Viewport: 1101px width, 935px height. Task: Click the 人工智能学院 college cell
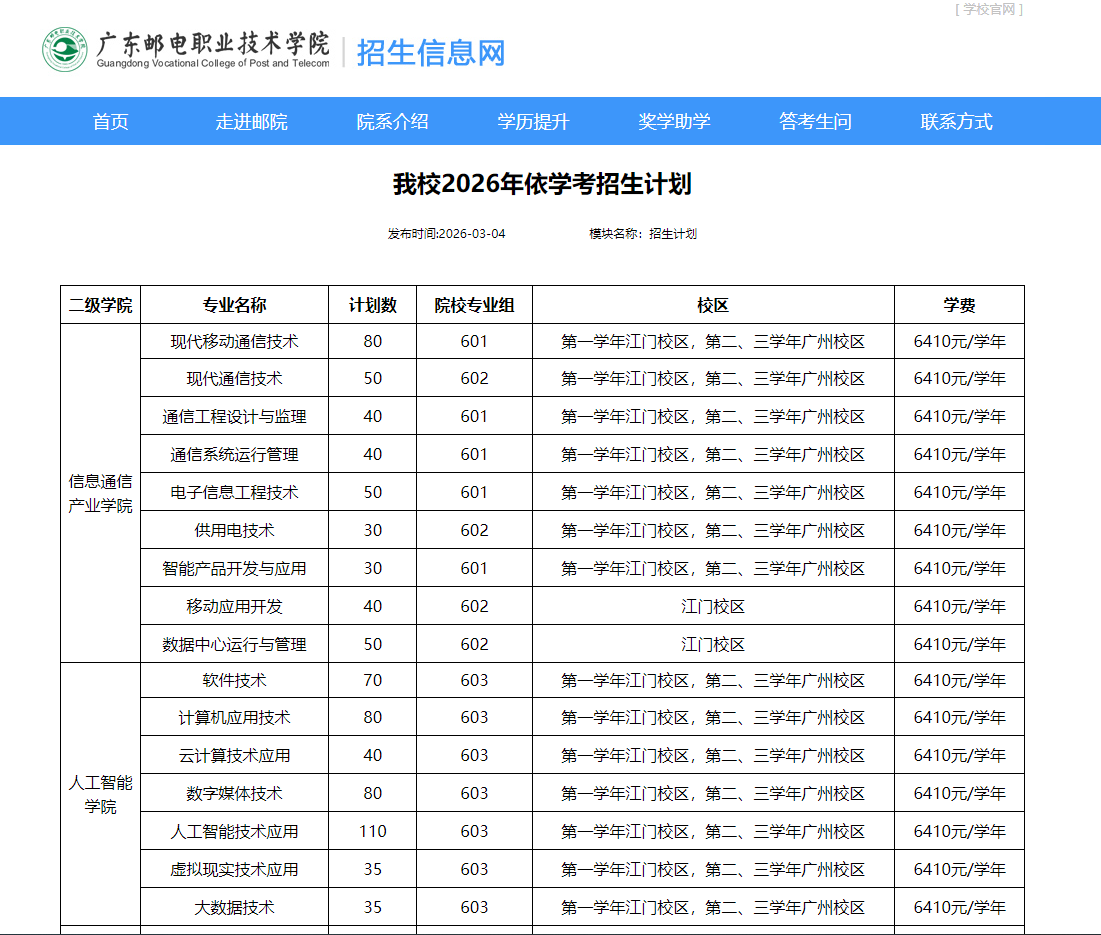click(x=99, y=793)
